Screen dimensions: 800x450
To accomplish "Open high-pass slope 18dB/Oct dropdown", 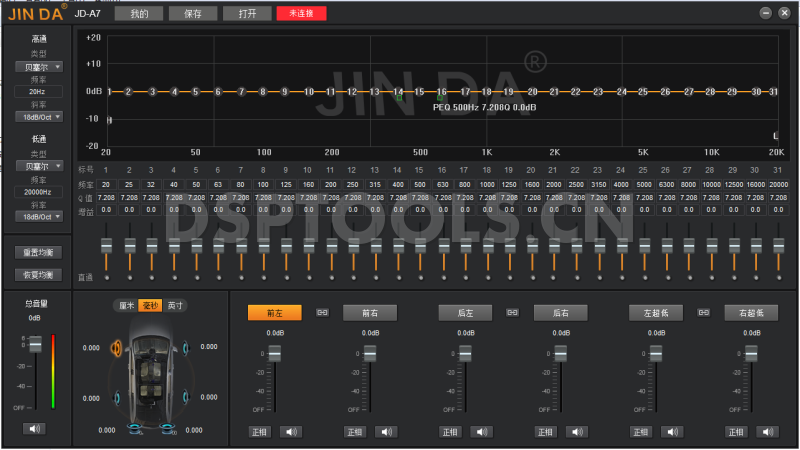I will tap(39, 116).
